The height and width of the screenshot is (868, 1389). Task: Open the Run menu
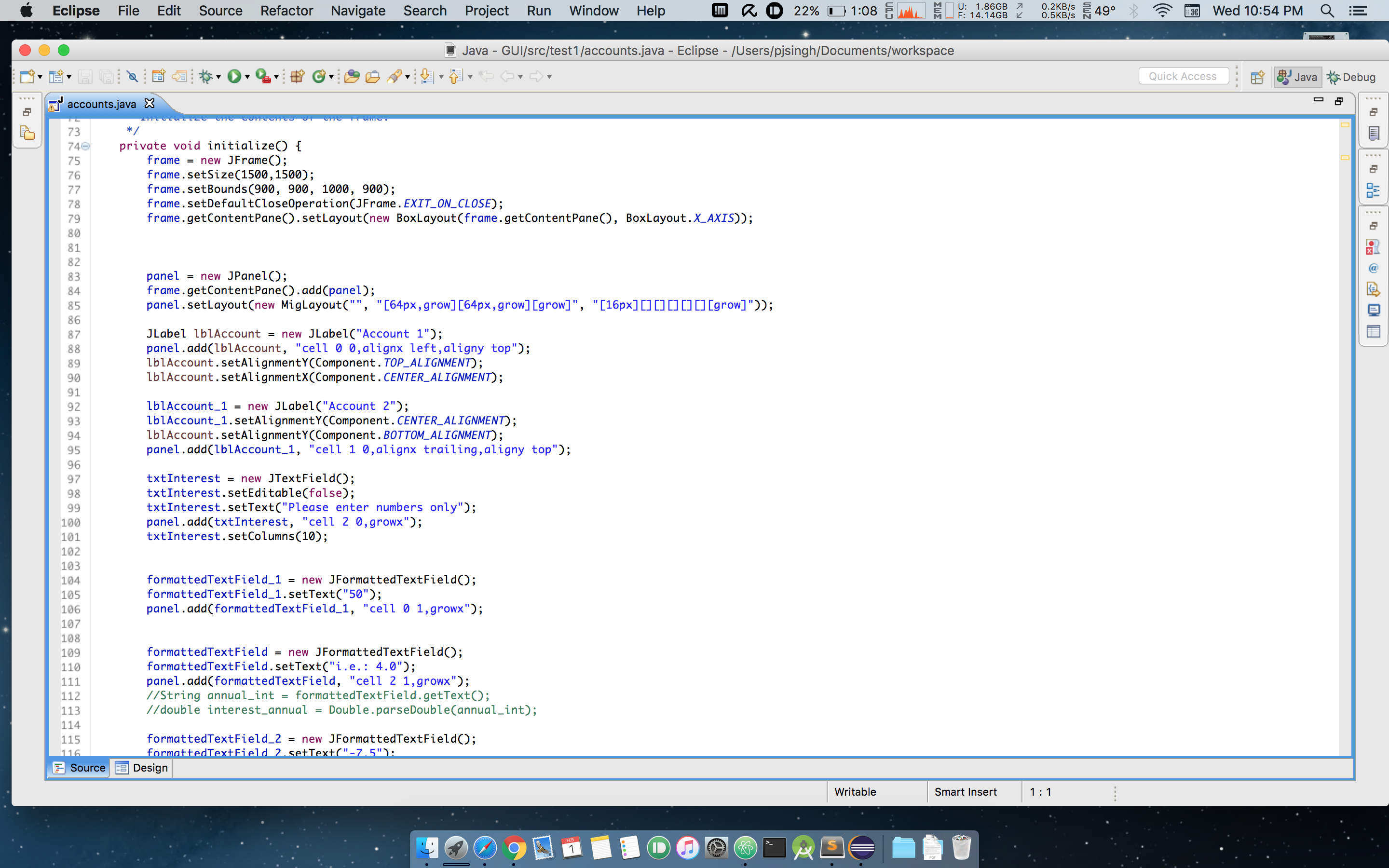pos(538,11)
